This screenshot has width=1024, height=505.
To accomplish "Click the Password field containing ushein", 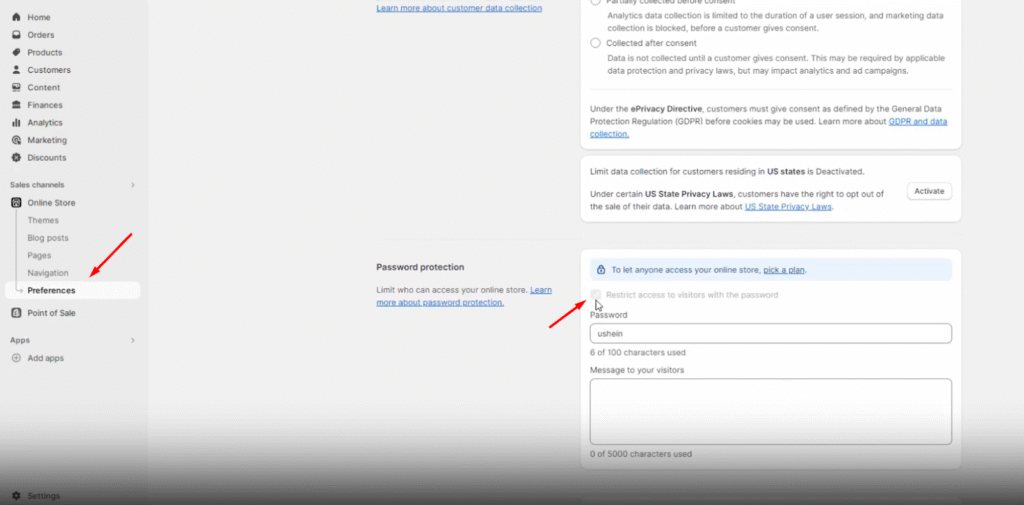I will pos(771,333).
